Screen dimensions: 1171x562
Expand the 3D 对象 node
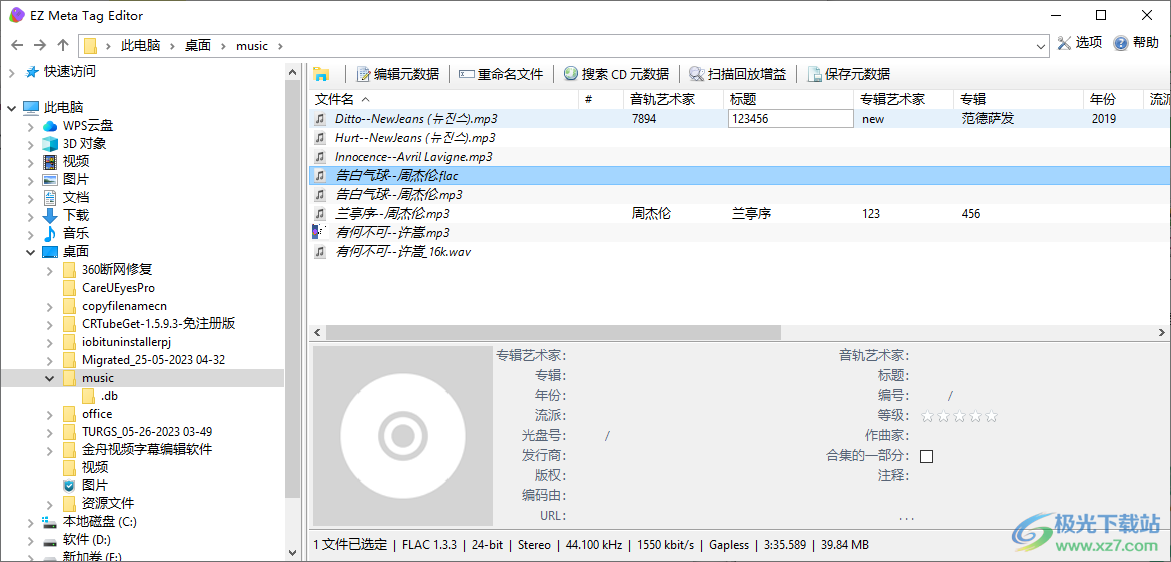[x=31, y=143]
